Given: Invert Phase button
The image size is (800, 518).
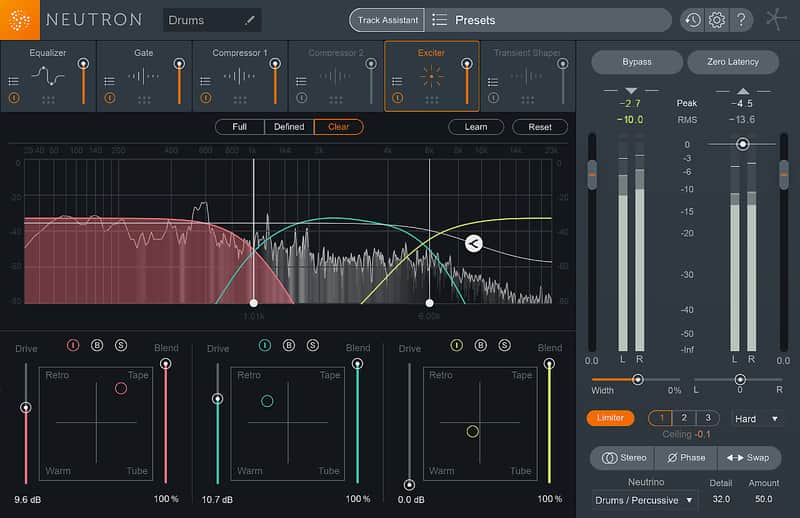Looking at the screenshot, I should click(x=686, y=458).
